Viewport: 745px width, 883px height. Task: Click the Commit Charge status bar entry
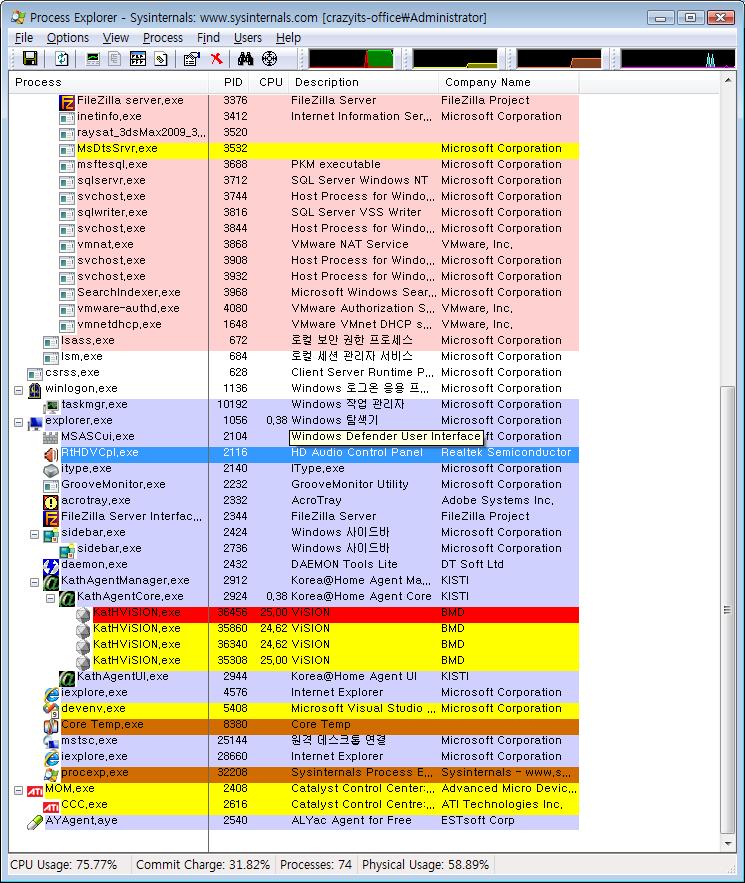tap(203, 865)
